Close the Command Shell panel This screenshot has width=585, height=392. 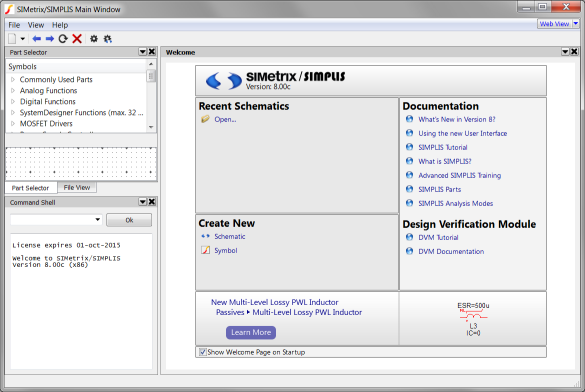tap(152, 202)
